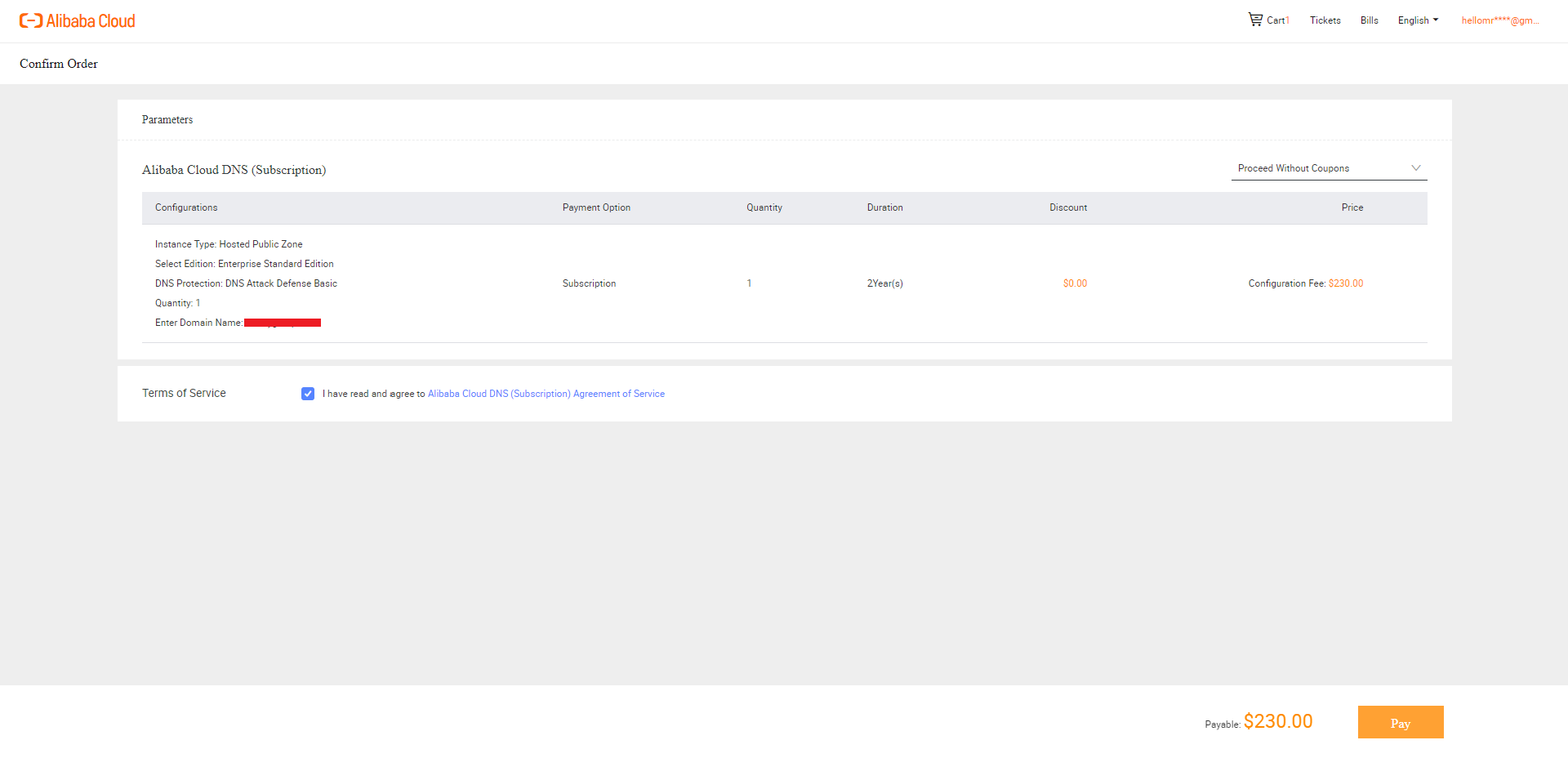1568x758 pixels.
Task: Expand the Proceed Without Coupons dropdown
Action: [x=1329, y=168]
